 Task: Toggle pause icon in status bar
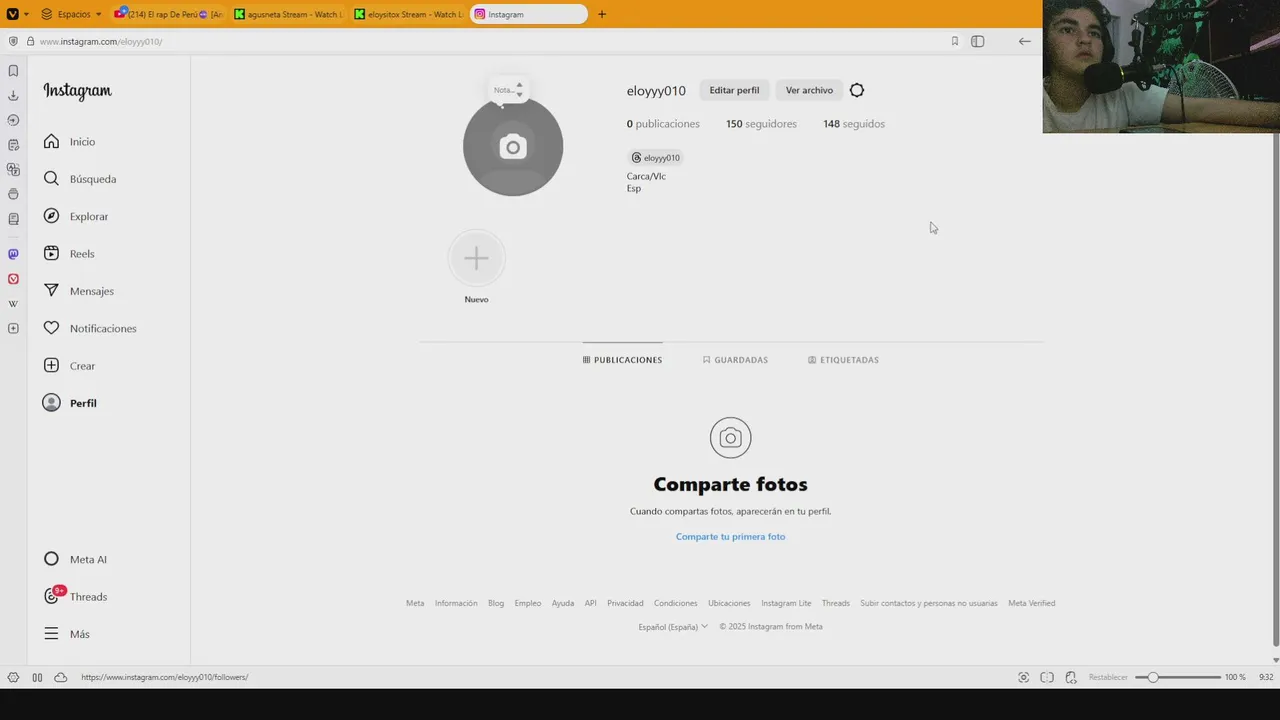coord(37,677)
